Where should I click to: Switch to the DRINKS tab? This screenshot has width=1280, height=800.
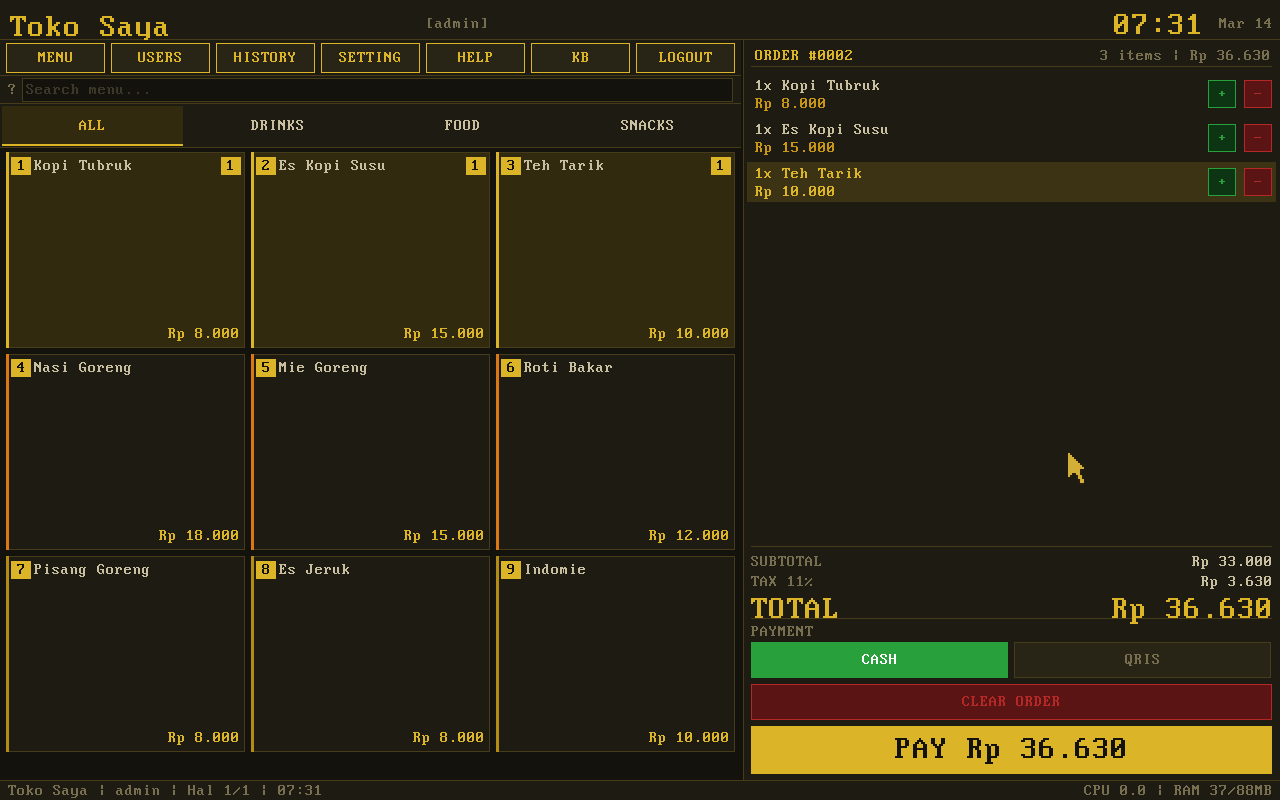pyautogui.click(x=277, y=125)
